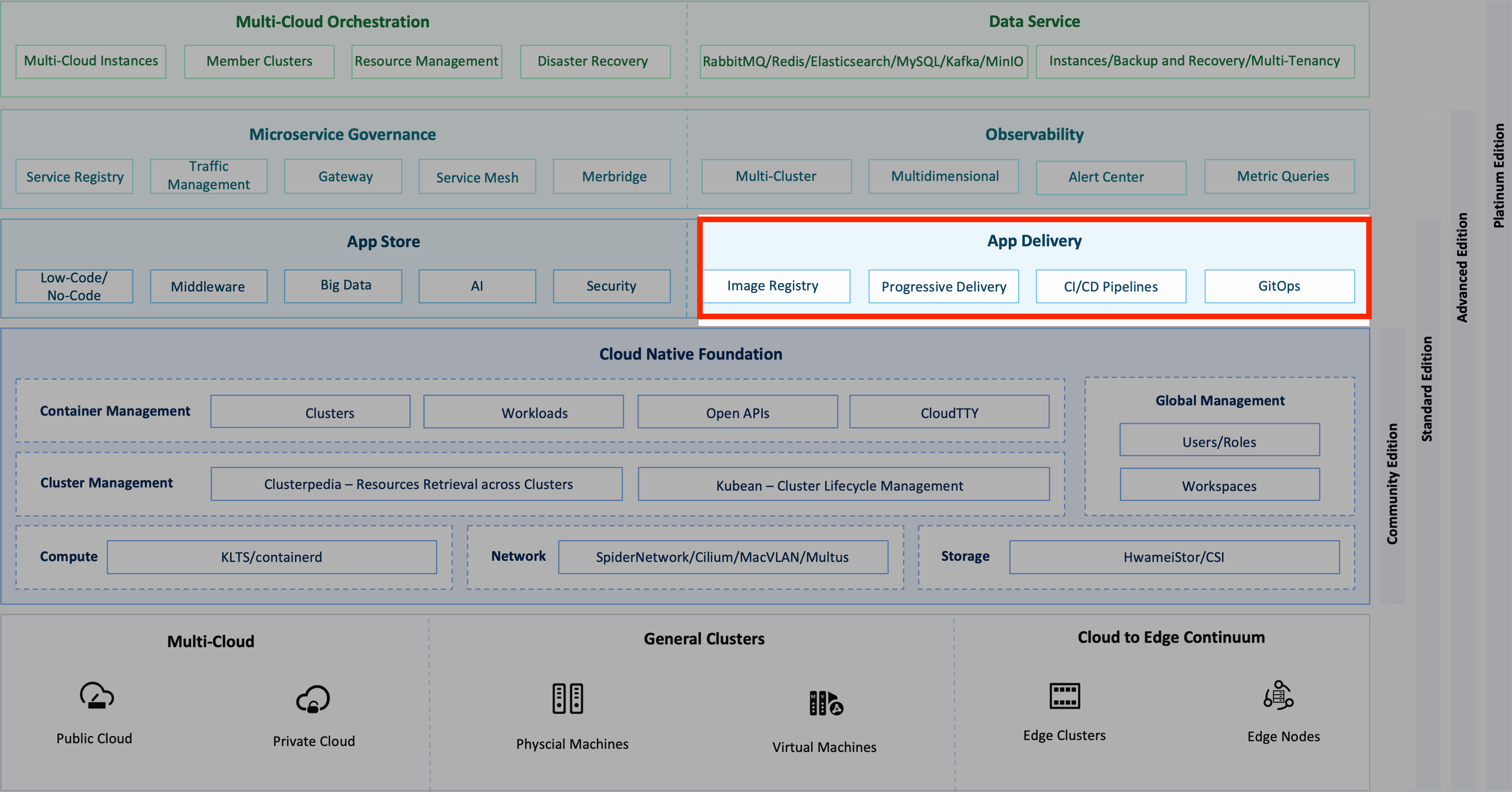The image size is (1512, 792).
Task: Click the KLTS/containerd box
Action: tap(272, 557)
